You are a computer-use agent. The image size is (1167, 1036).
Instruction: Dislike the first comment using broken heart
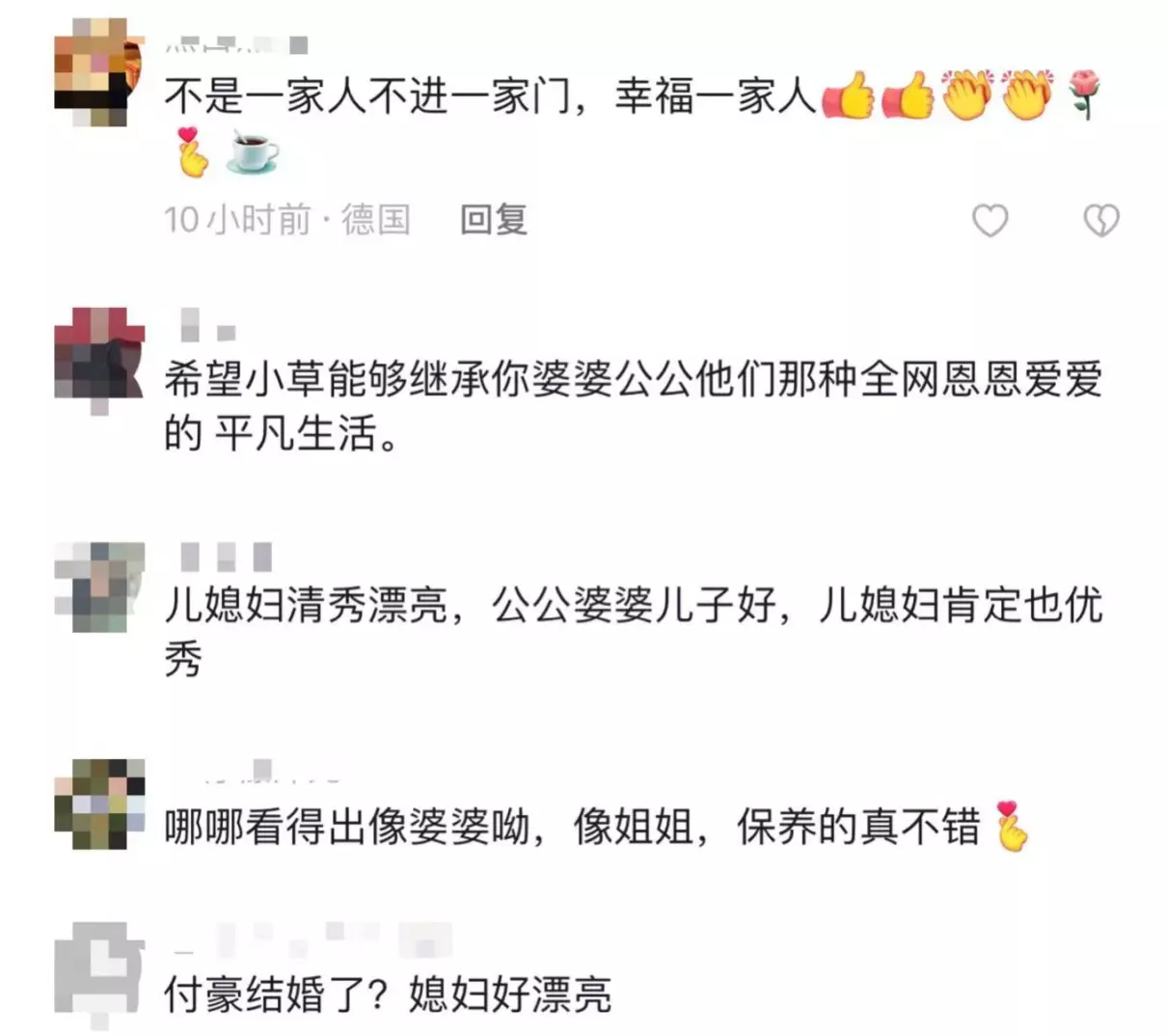1101,221
